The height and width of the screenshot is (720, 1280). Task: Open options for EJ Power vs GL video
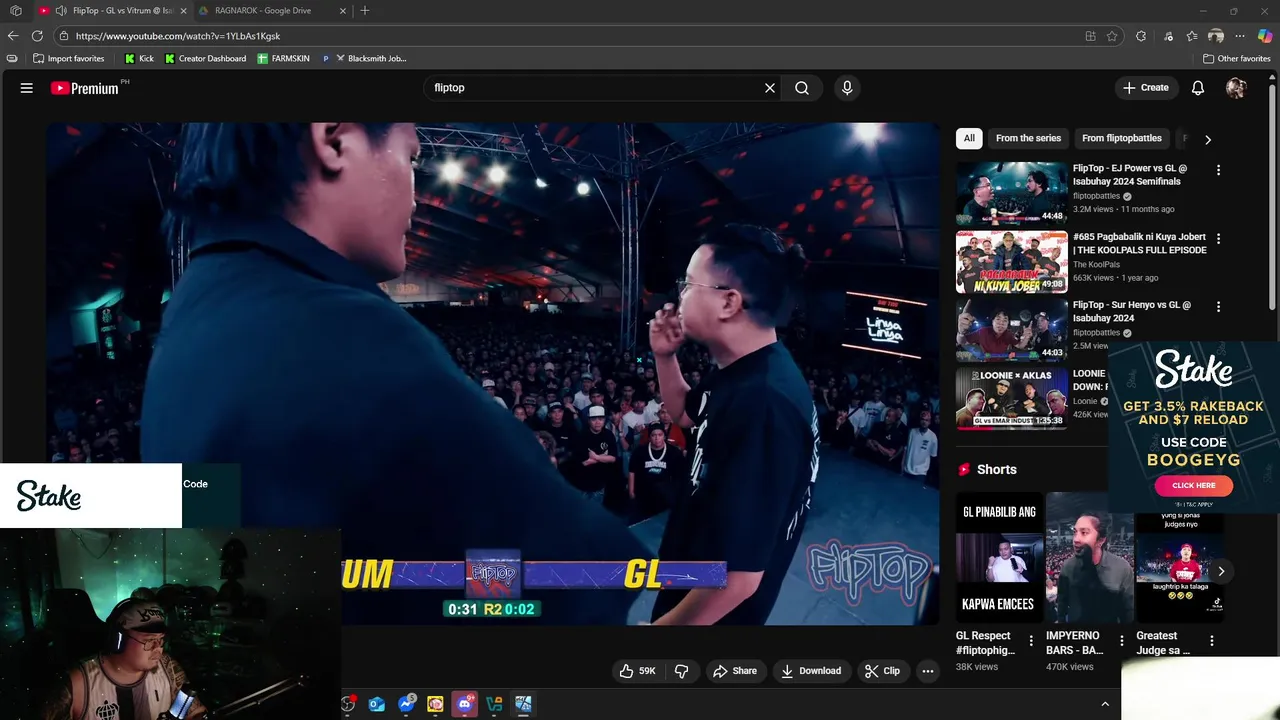coord(1218,170)
